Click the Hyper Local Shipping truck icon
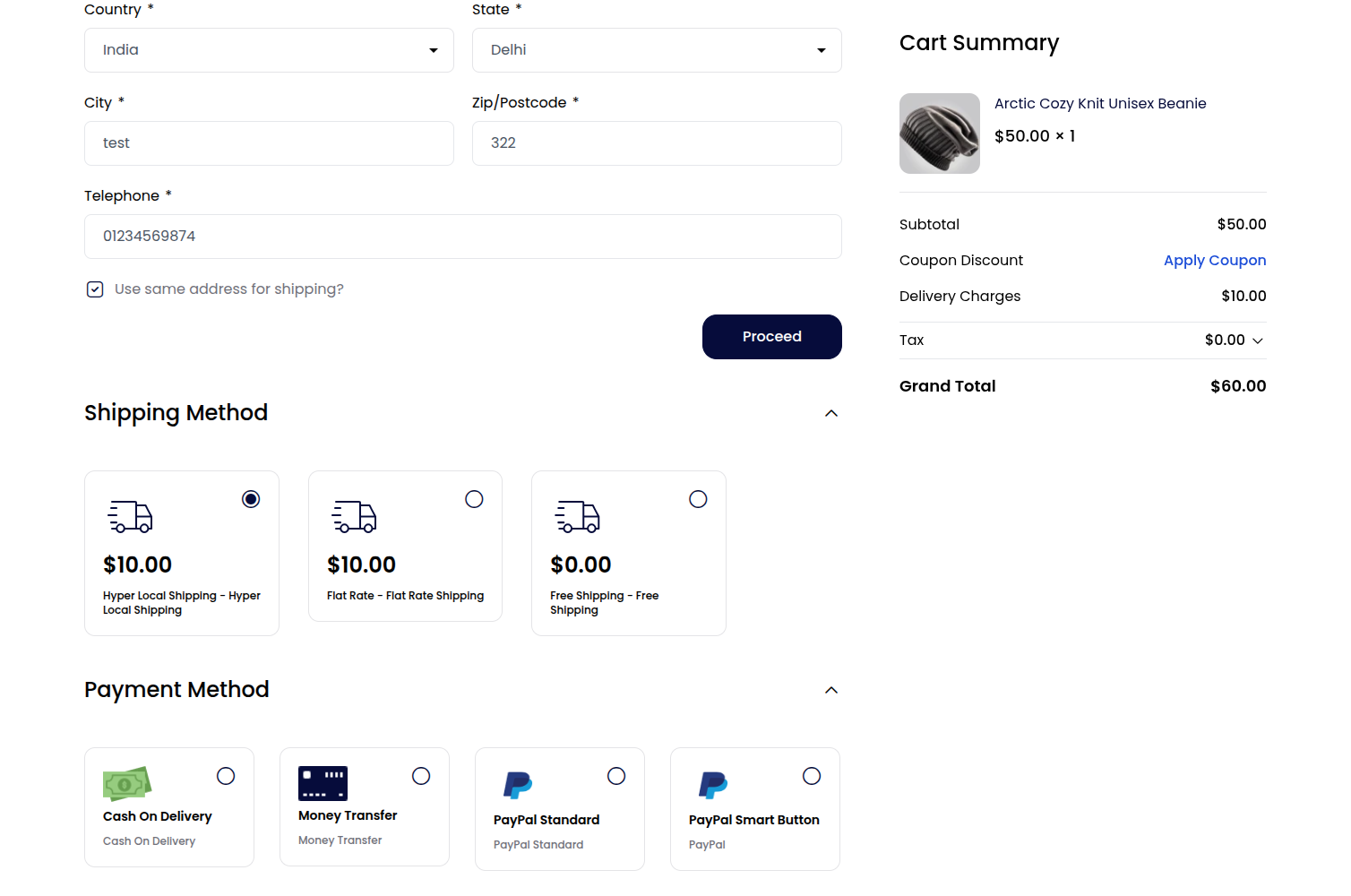The width and height of the screenshot is (1351, 896). click(130, 517)
